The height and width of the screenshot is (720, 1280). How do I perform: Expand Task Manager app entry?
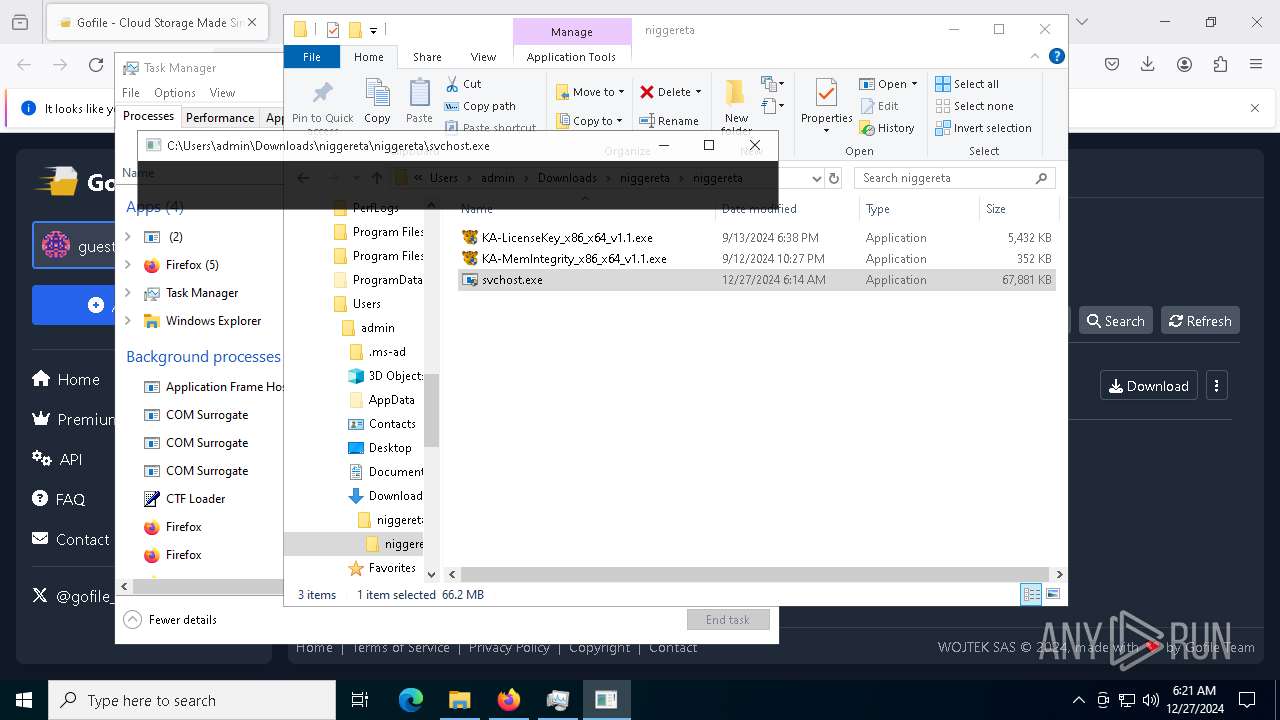click(128, 293)
